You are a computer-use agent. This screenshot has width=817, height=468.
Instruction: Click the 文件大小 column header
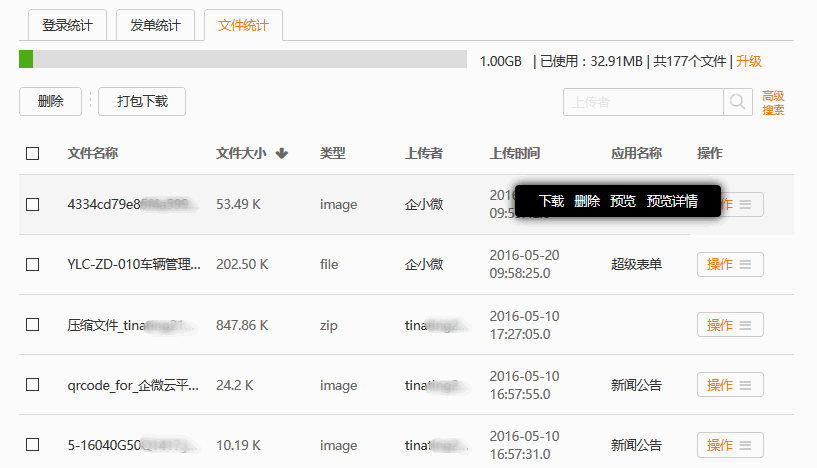pyautogui.click(x=241, y=153)
